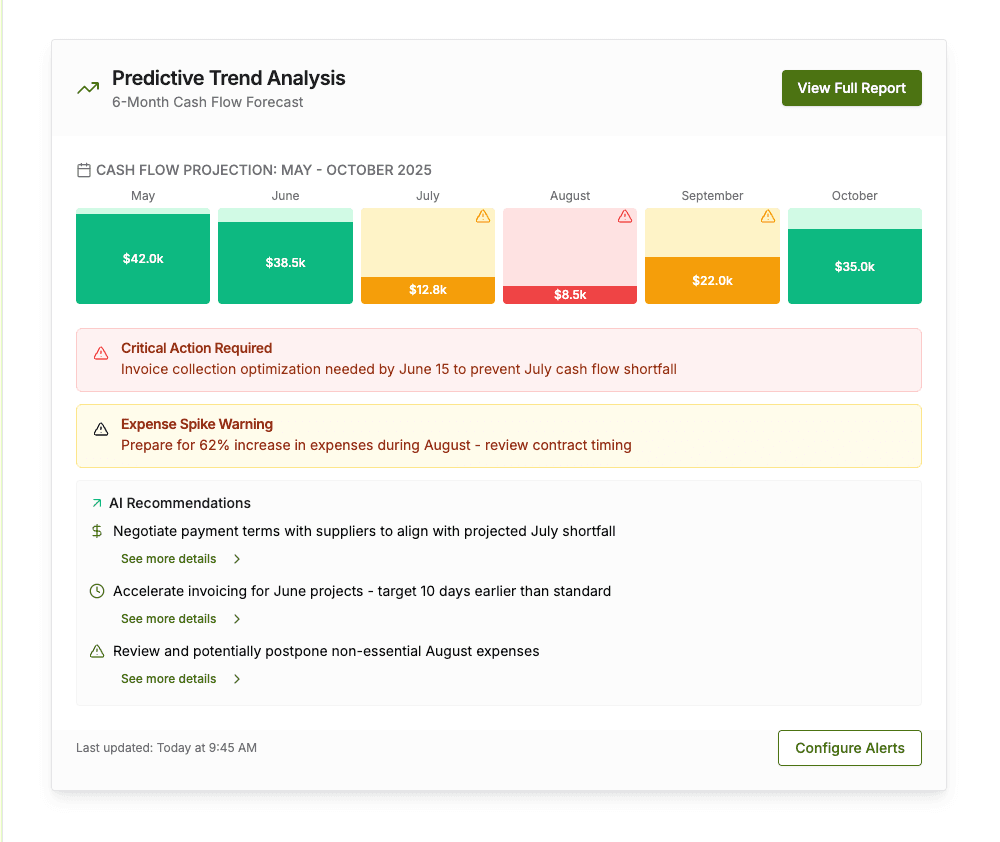Expand details for the supplier payment terms recommendation
The image size is (1000, 842).
point(168,558)
